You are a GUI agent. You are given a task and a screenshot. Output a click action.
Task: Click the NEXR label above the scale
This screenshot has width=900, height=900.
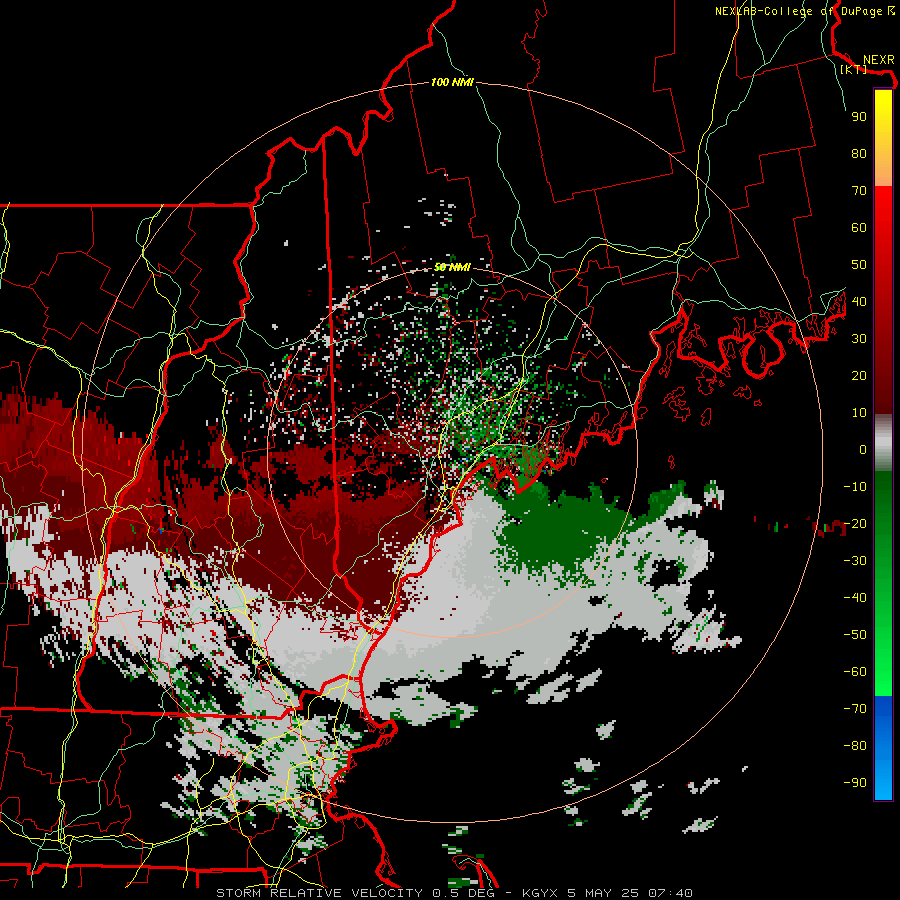[x=878, y=60]
